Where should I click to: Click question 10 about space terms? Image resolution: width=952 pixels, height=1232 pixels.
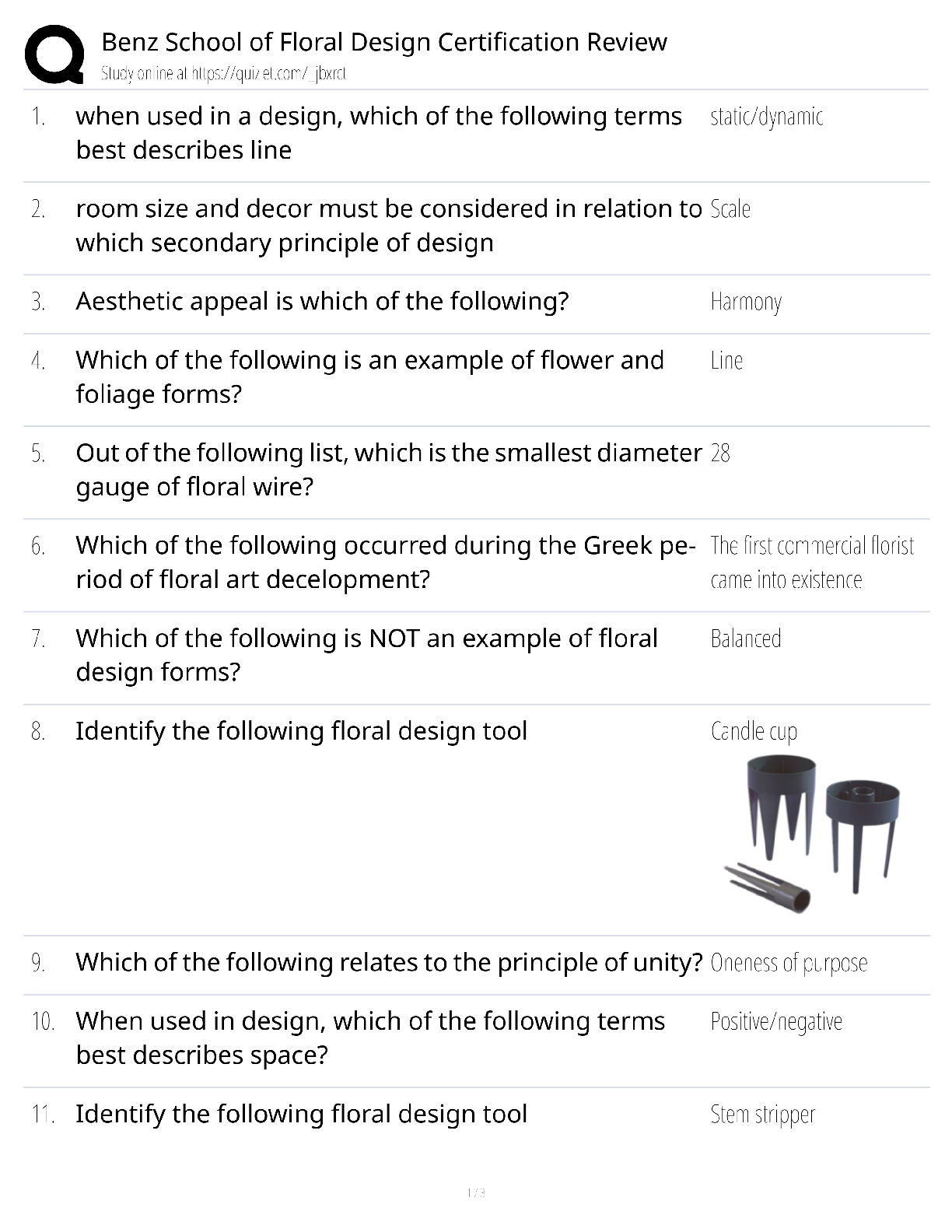click(370, 1038)
